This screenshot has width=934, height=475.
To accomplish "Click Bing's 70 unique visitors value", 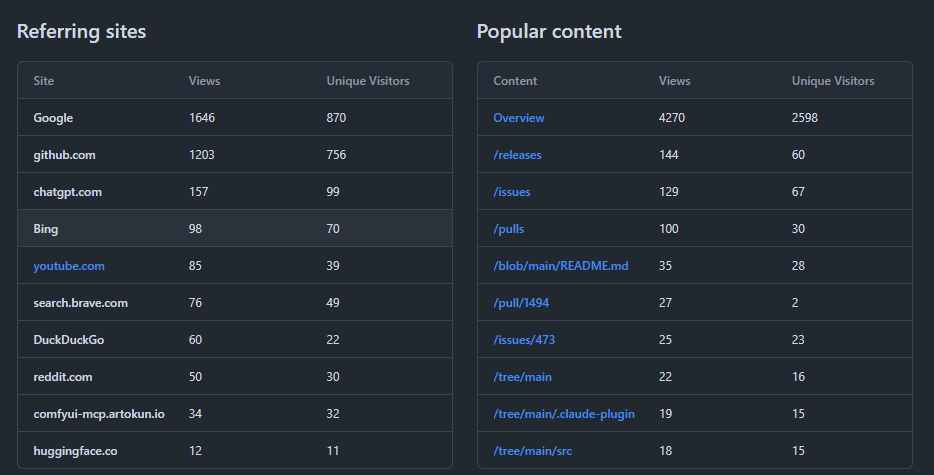I will (333, 229).
